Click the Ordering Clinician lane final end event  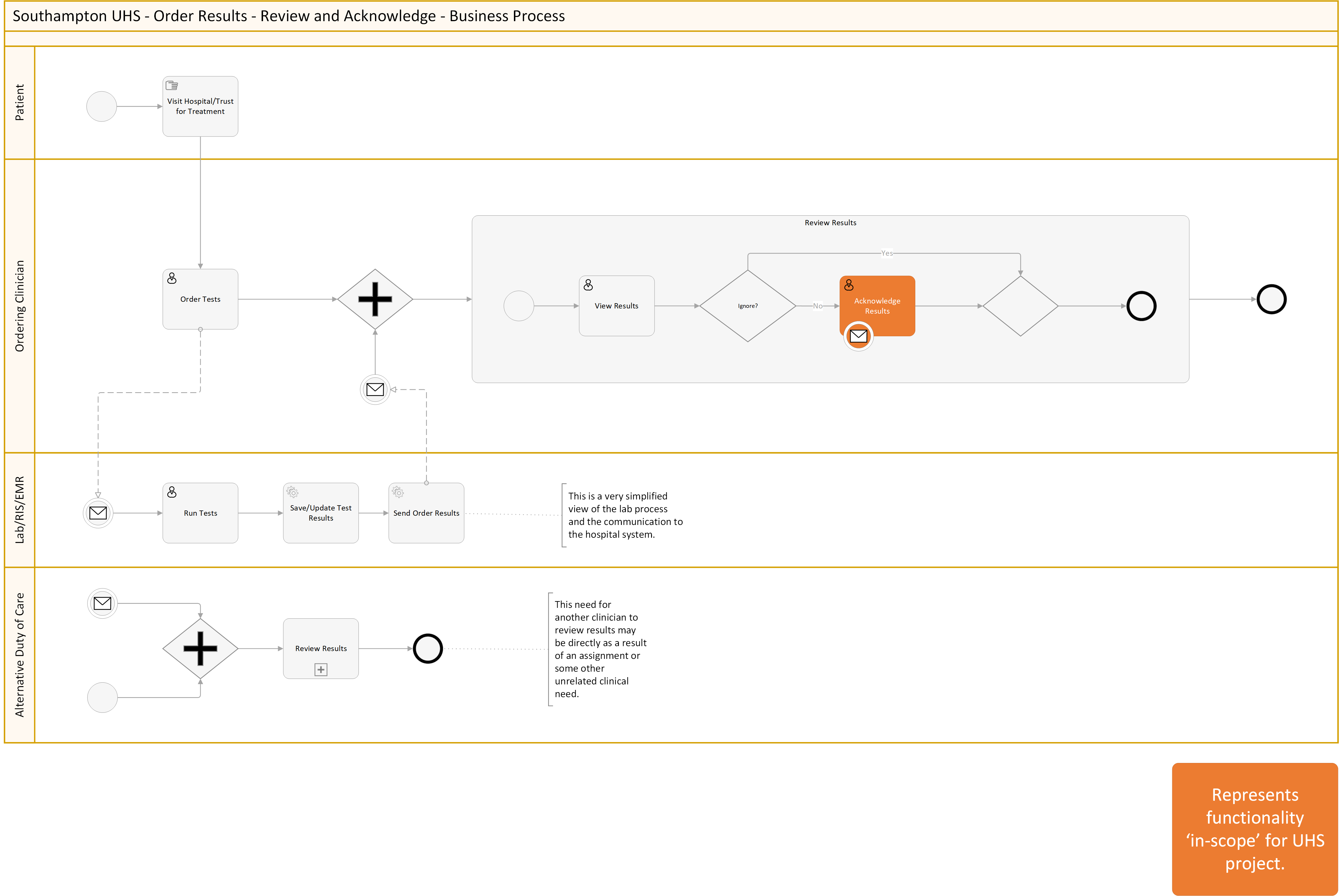pos(1271,299)
